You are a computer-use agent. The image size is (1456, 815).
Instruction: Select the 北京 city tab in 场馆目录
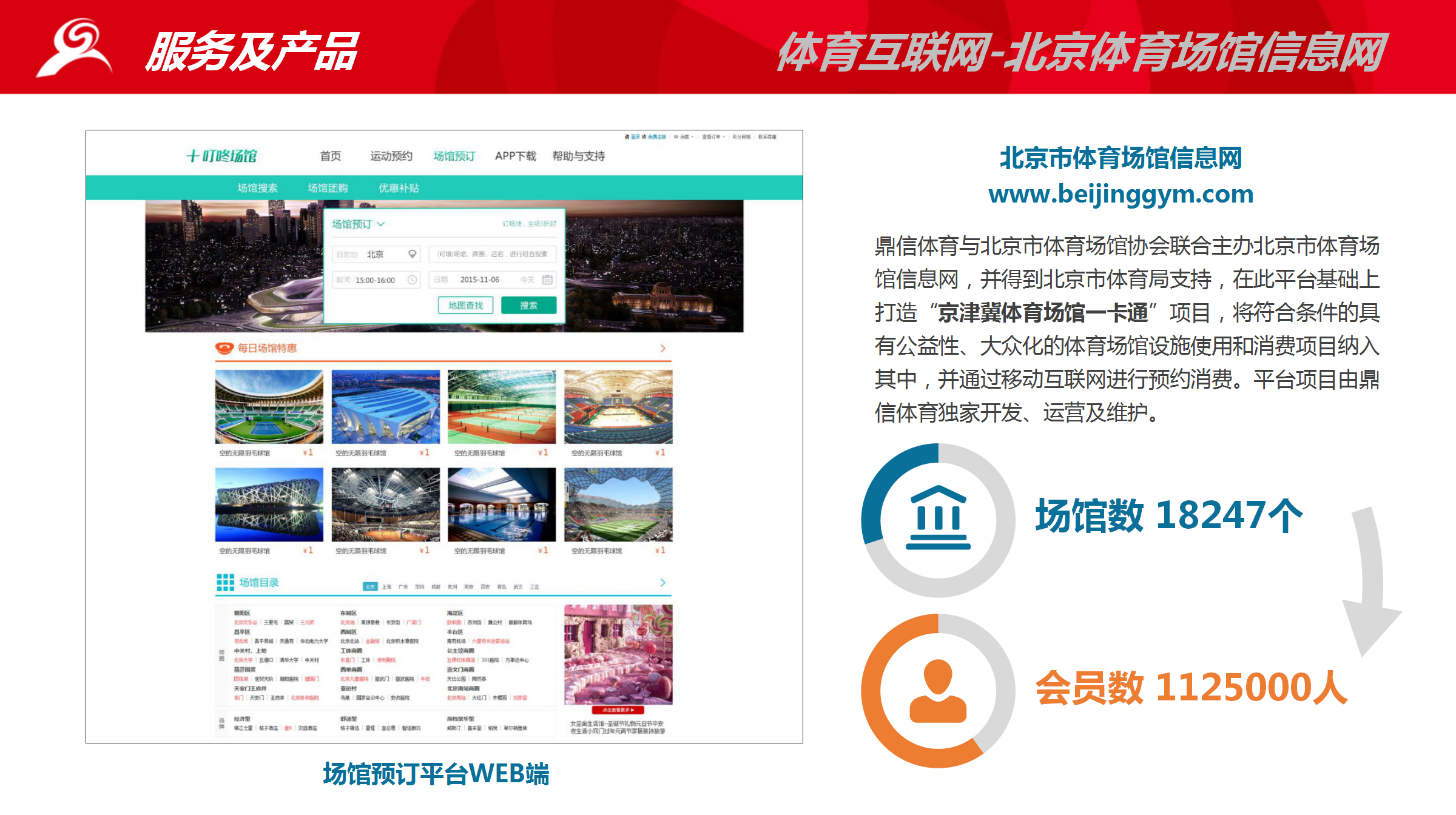click(x=370, y=586)
